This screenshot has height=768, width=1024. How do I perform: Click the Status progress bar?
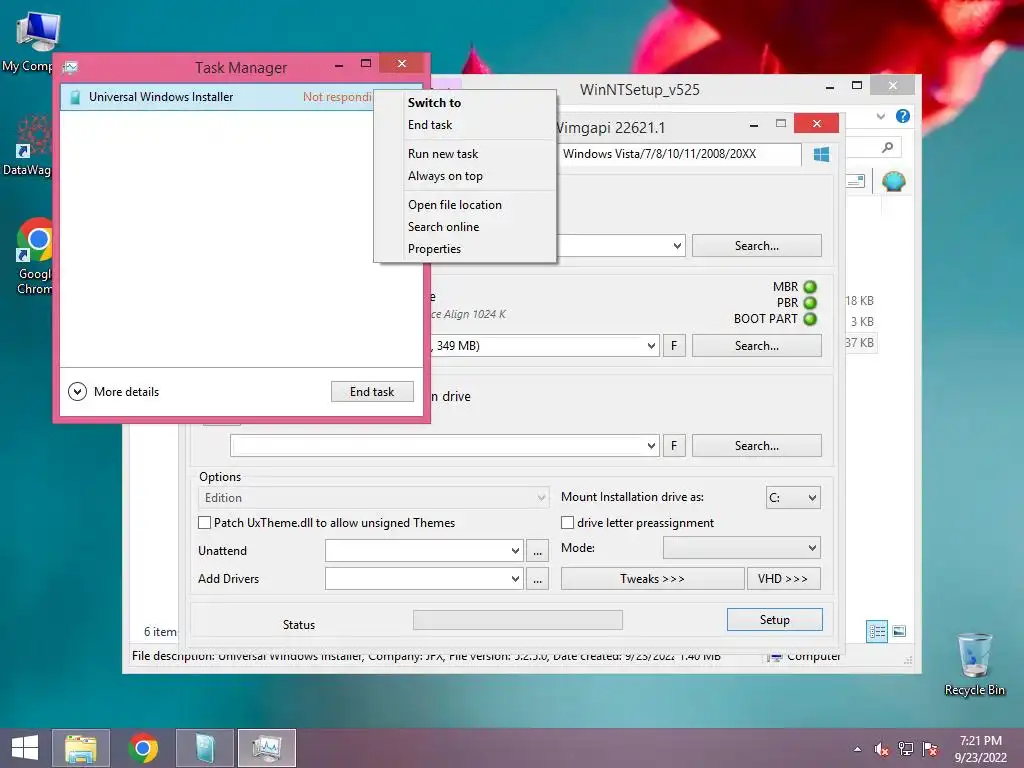(518, 620)
